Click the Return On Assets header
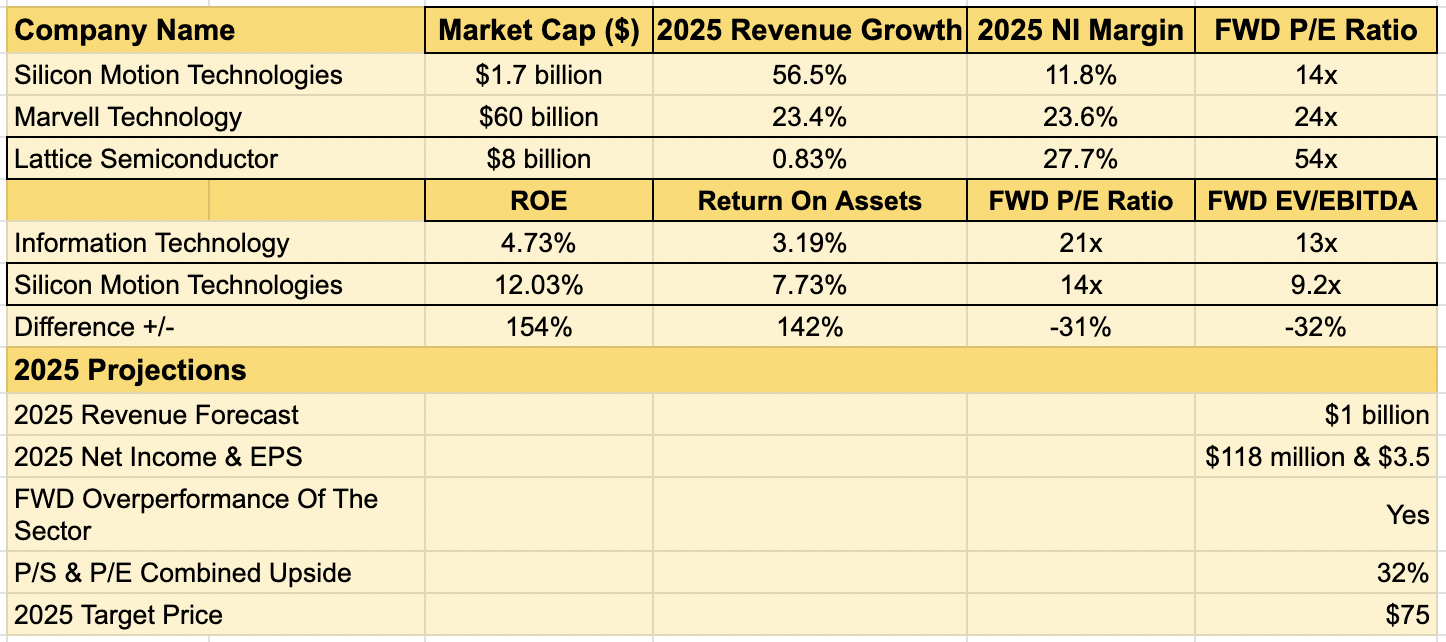1446x642 pixels. [x=808, y=200]
